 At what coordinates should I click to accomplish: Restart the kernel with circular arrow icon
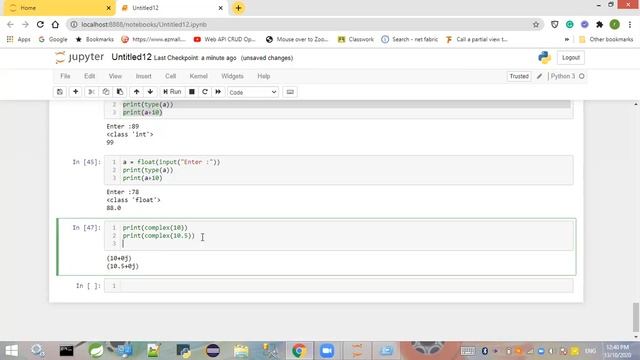205,92
